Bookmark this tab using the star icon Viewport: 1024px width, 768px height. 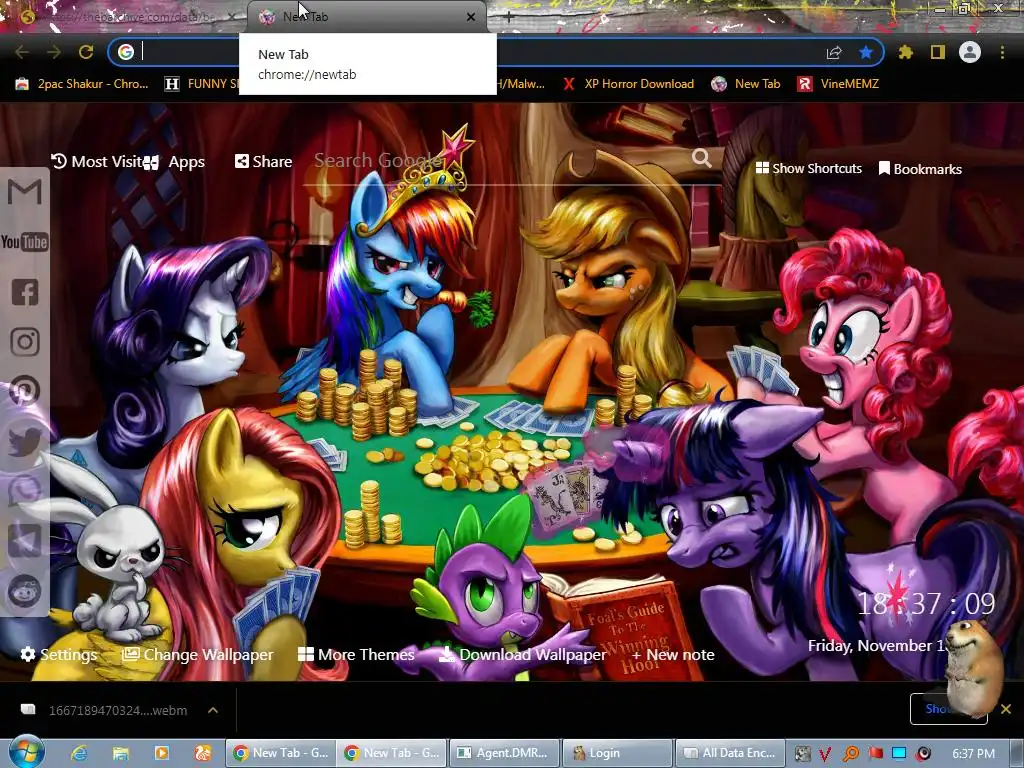pos(866,52)
